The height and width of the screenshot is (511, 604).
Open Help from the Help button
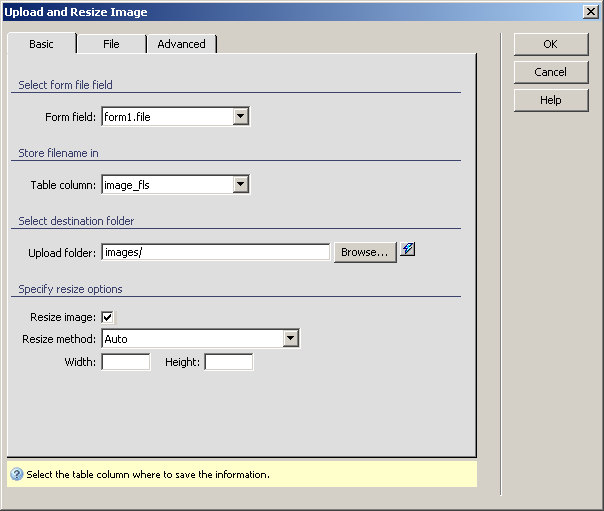[x=550, y=100]
